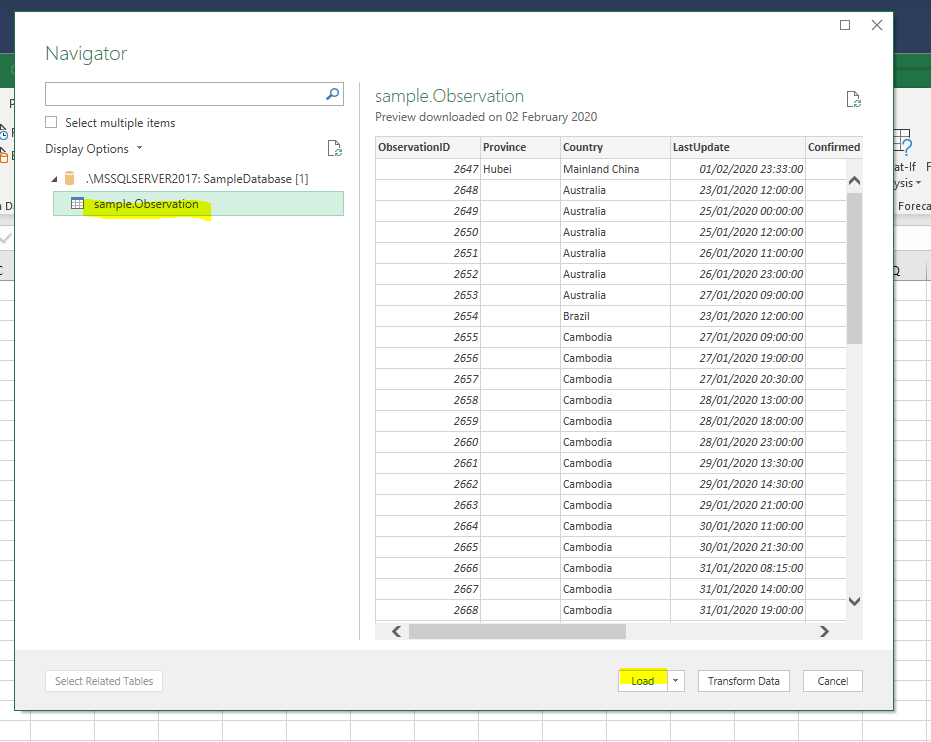Click the Brazil country cell
This screenshot has width=931, height=742.
pyautogui.click(x=615, y=316)
